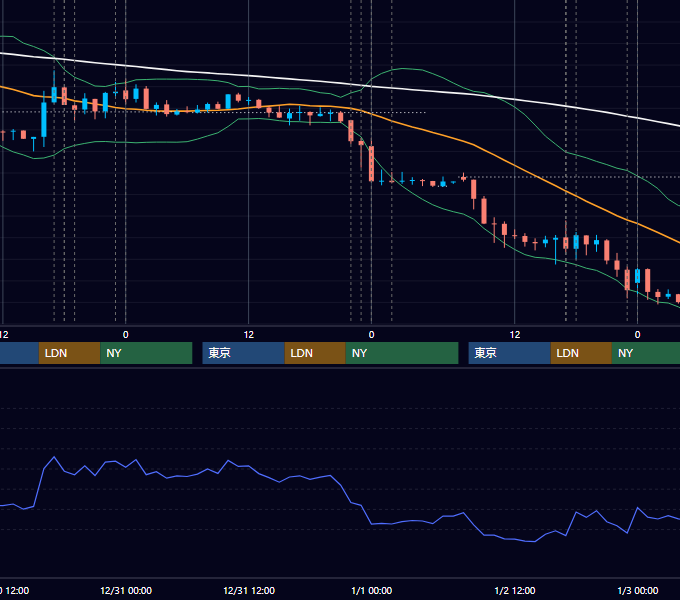Select the 東京 session bar ending near 12/31 12:00

click(243, 353)
